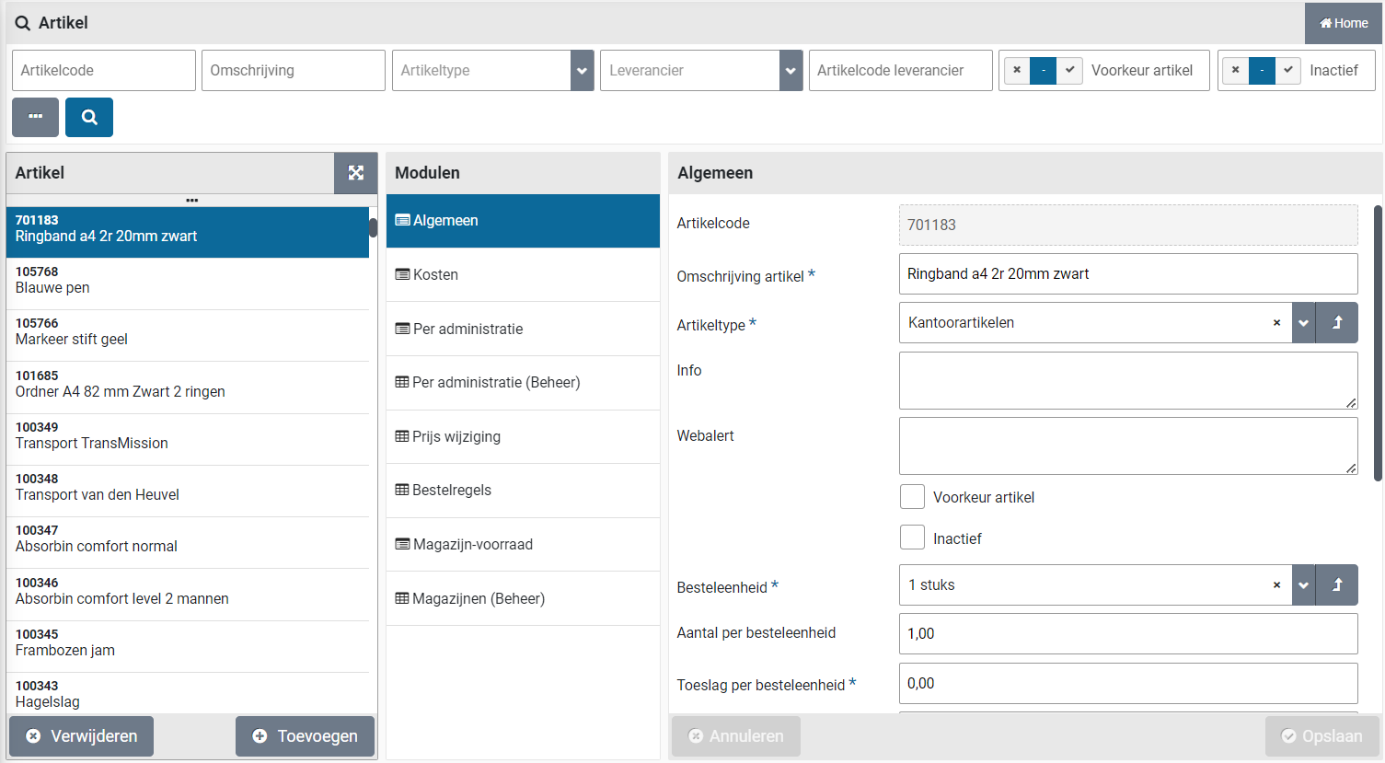The image size is (1385, 763).
Task: Click the Verwijderen button
Action: [x=81, y=736]
